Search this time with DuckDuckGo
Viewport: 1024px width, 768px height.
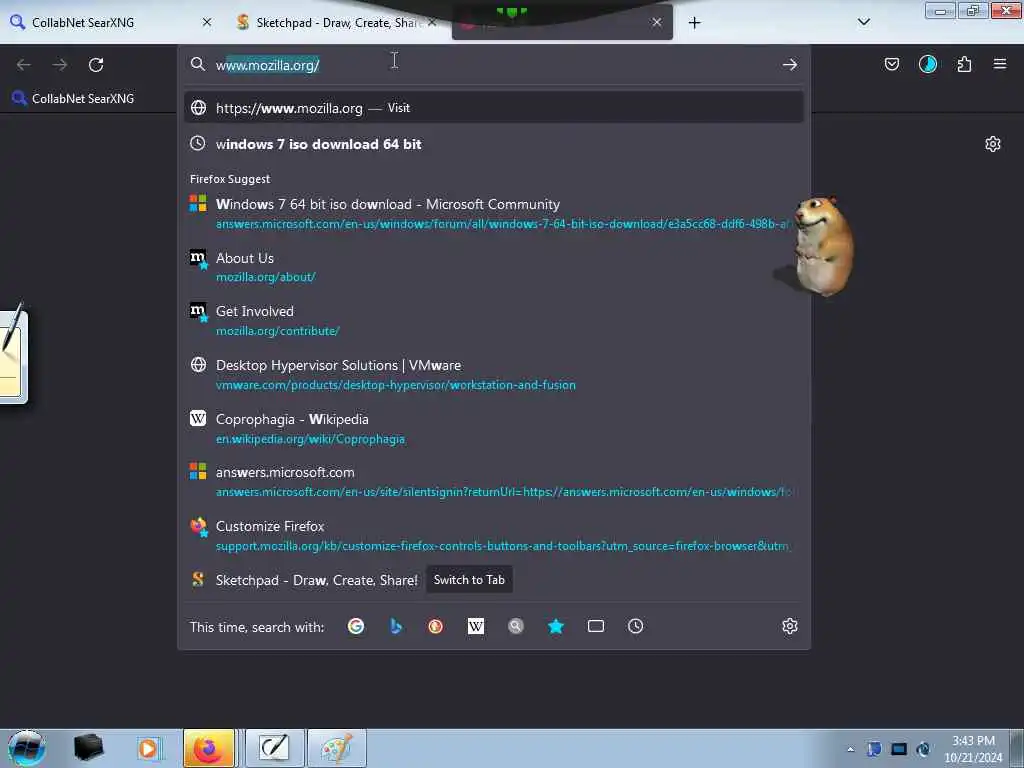tap(436, 626)
